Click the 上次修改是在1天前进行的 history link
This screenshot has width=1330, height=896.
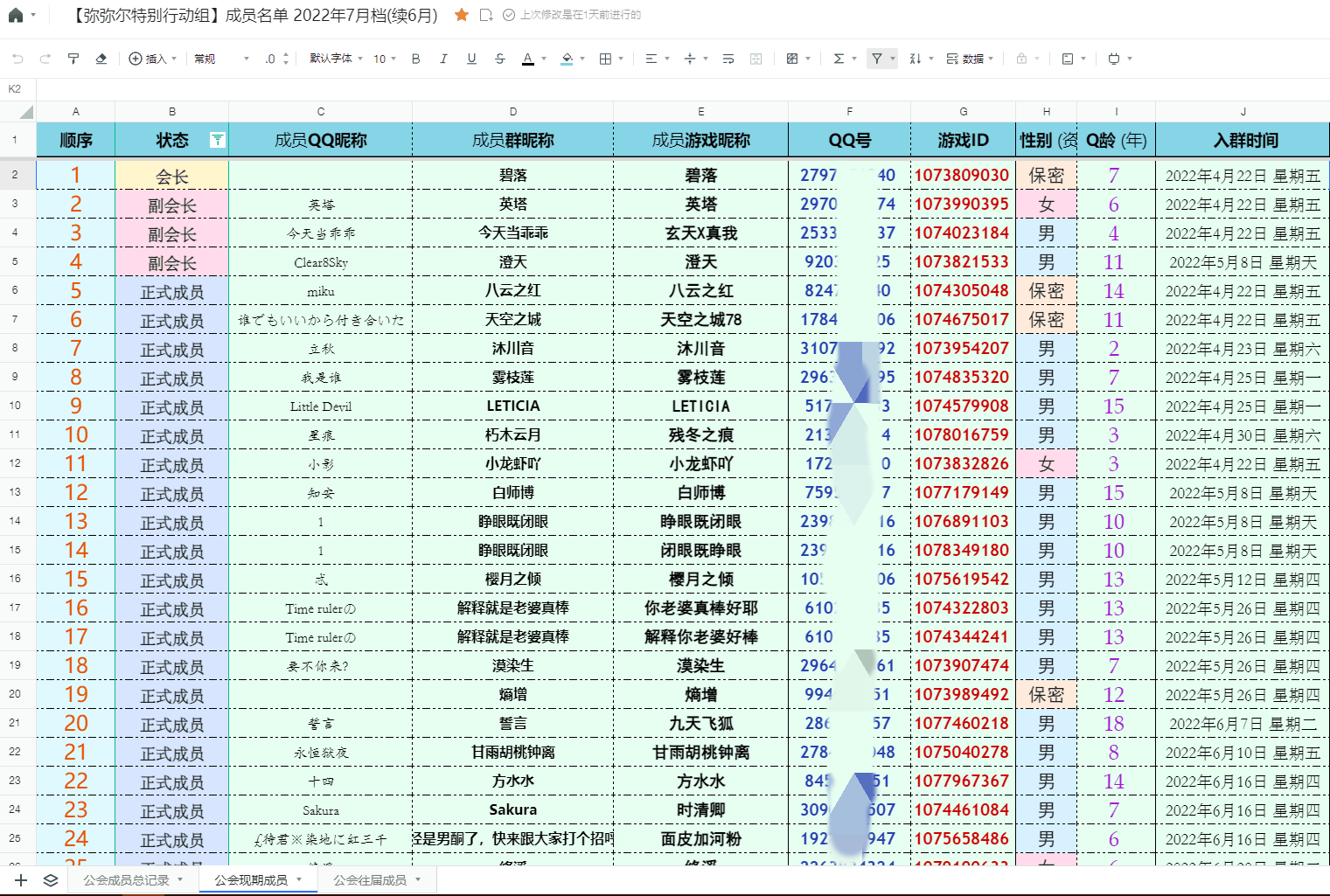[580, 15]
